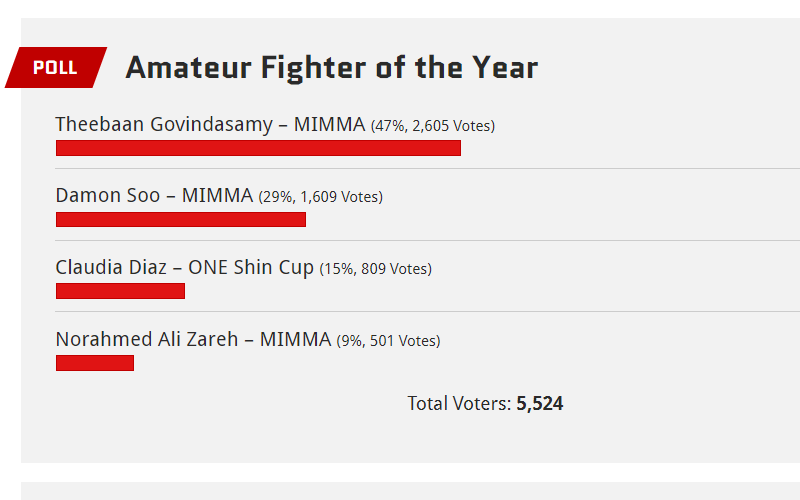Click the next grey panel below the poll
The width and height of the screenshot is (800, 500).
pyautogui.click(x=410, y=491)
